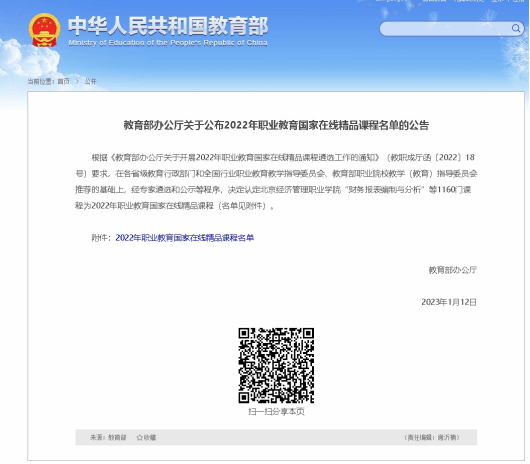This screenshot has width=530, height=464.
Task: Click the 扫一扫分享本页 caption
Action: click(x=276, y=412)
